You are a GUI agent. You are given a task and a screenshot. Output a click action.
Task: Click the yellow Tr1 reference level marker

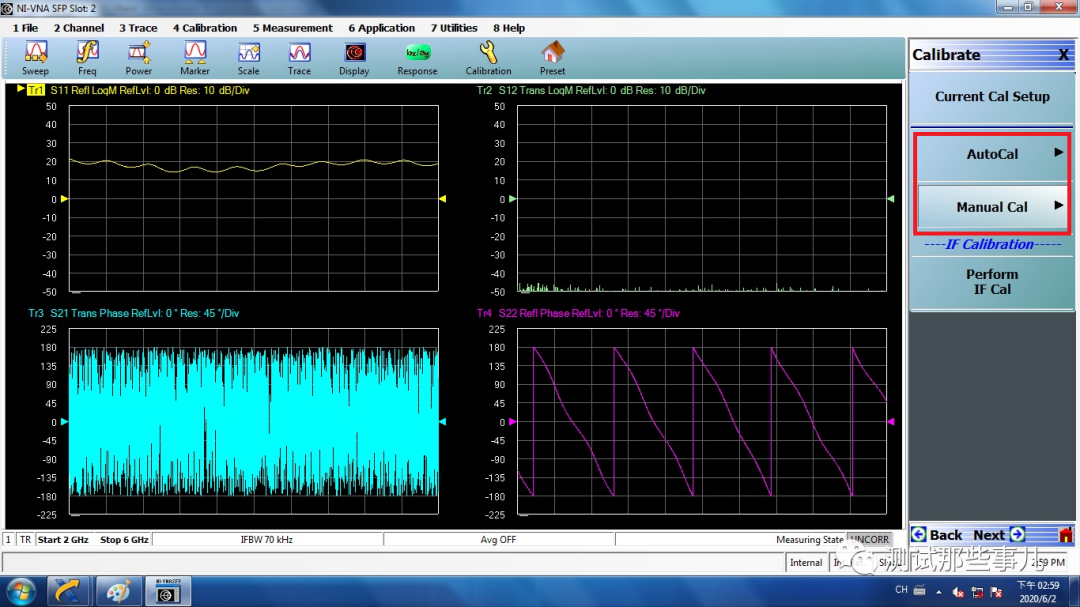click(x=64, y=198)
